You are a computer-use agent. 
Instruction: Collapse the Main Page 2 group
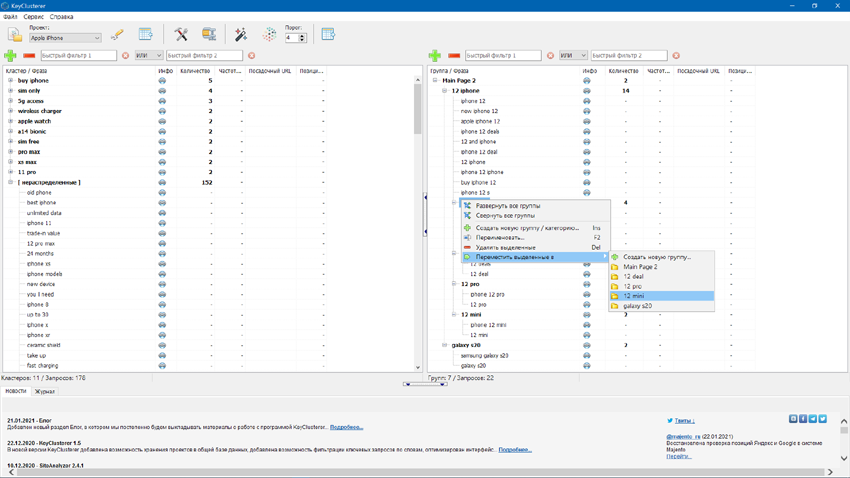pos(435,80)
